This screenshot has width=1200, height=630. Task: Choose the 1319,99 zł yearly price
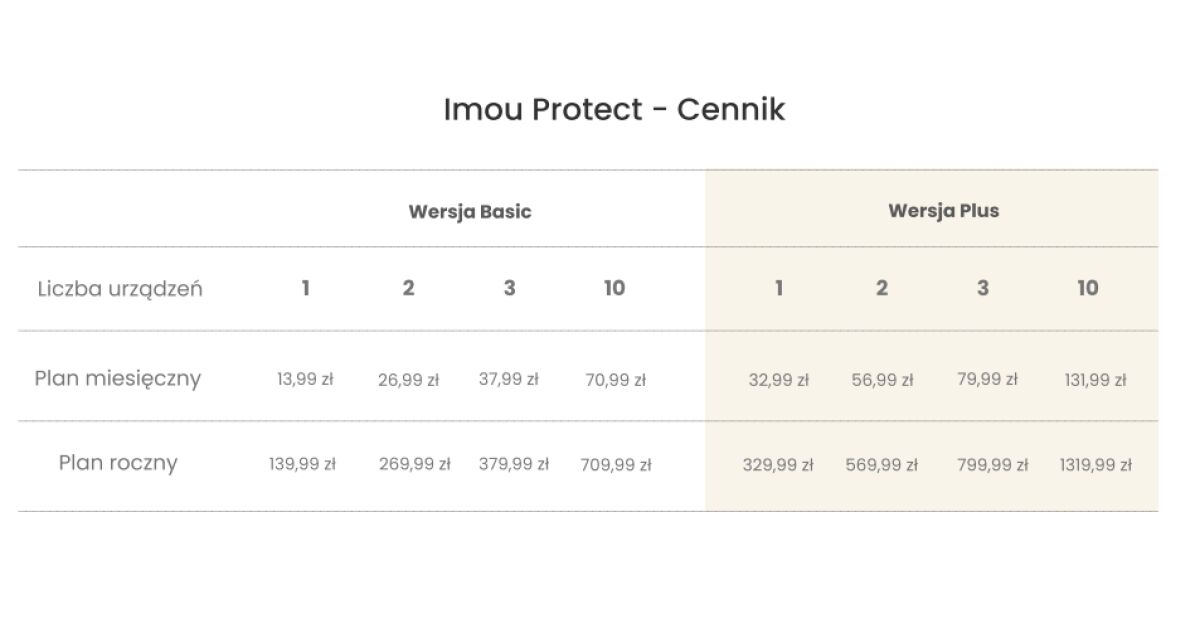click(x=1095, y=465)
